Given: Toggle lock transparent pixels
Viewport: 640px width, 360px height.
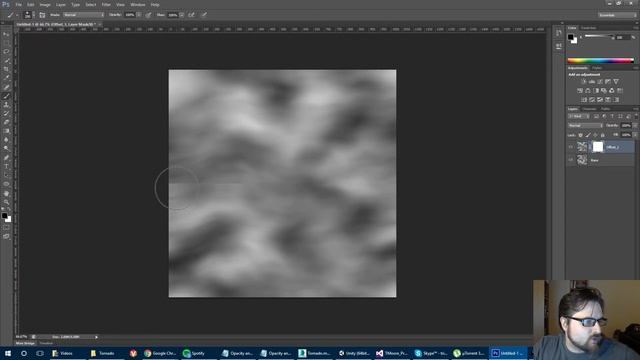Looking at the screenshot, I should [x=580, y=135].
